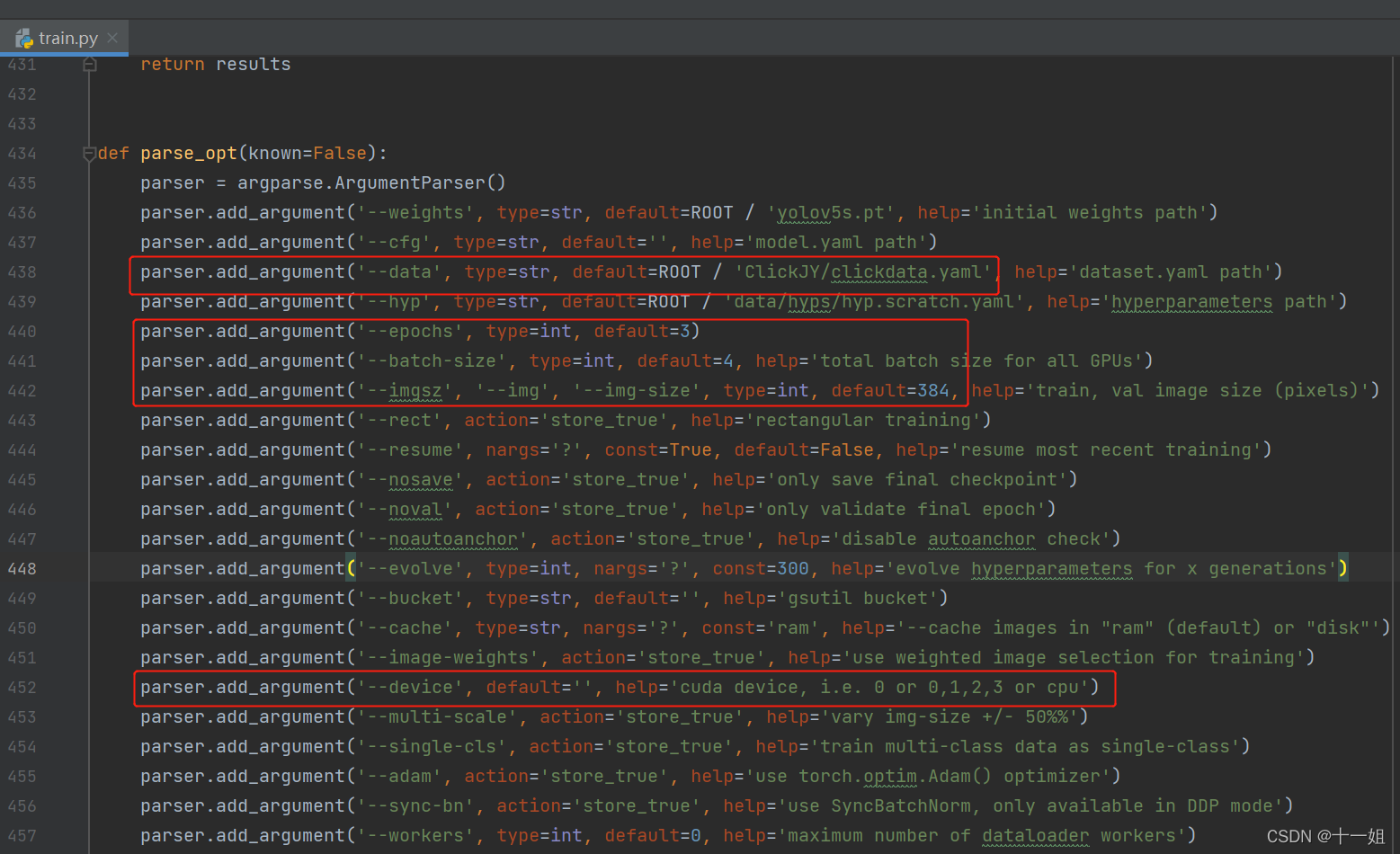Click the '--evolve' argument string
The height and width of the screenshot is (854, 1400).
pyautogui.click(x=410, y=569)
